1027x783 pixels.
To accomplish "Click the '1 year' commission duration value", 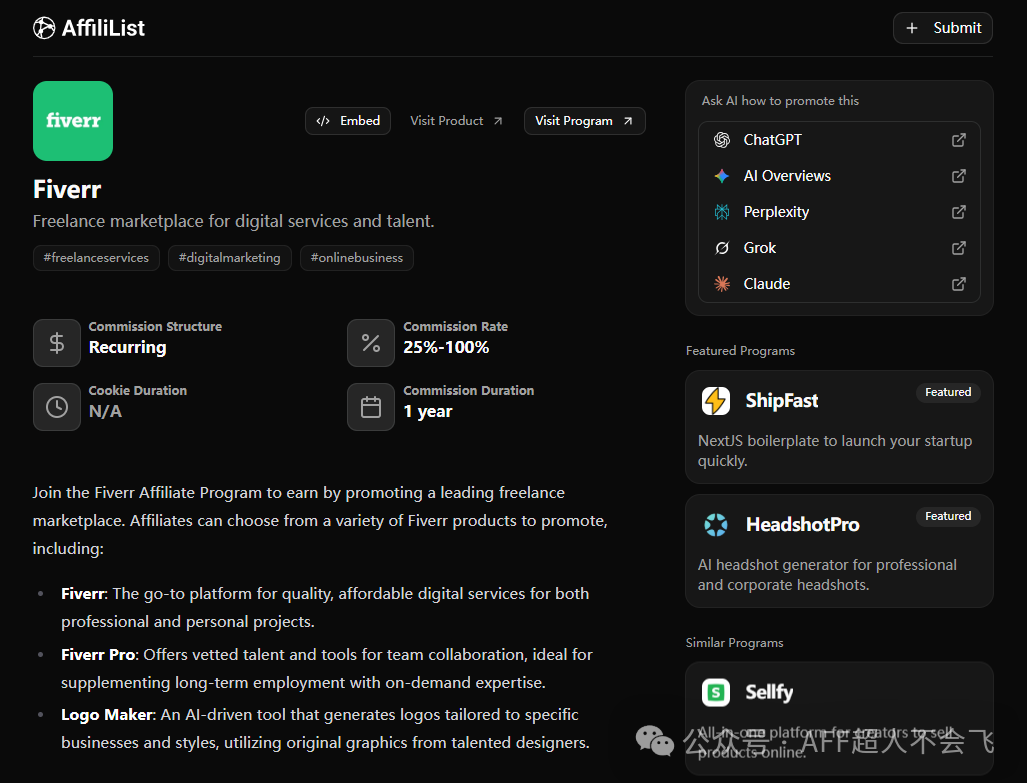I will click(x=428, y=411).
